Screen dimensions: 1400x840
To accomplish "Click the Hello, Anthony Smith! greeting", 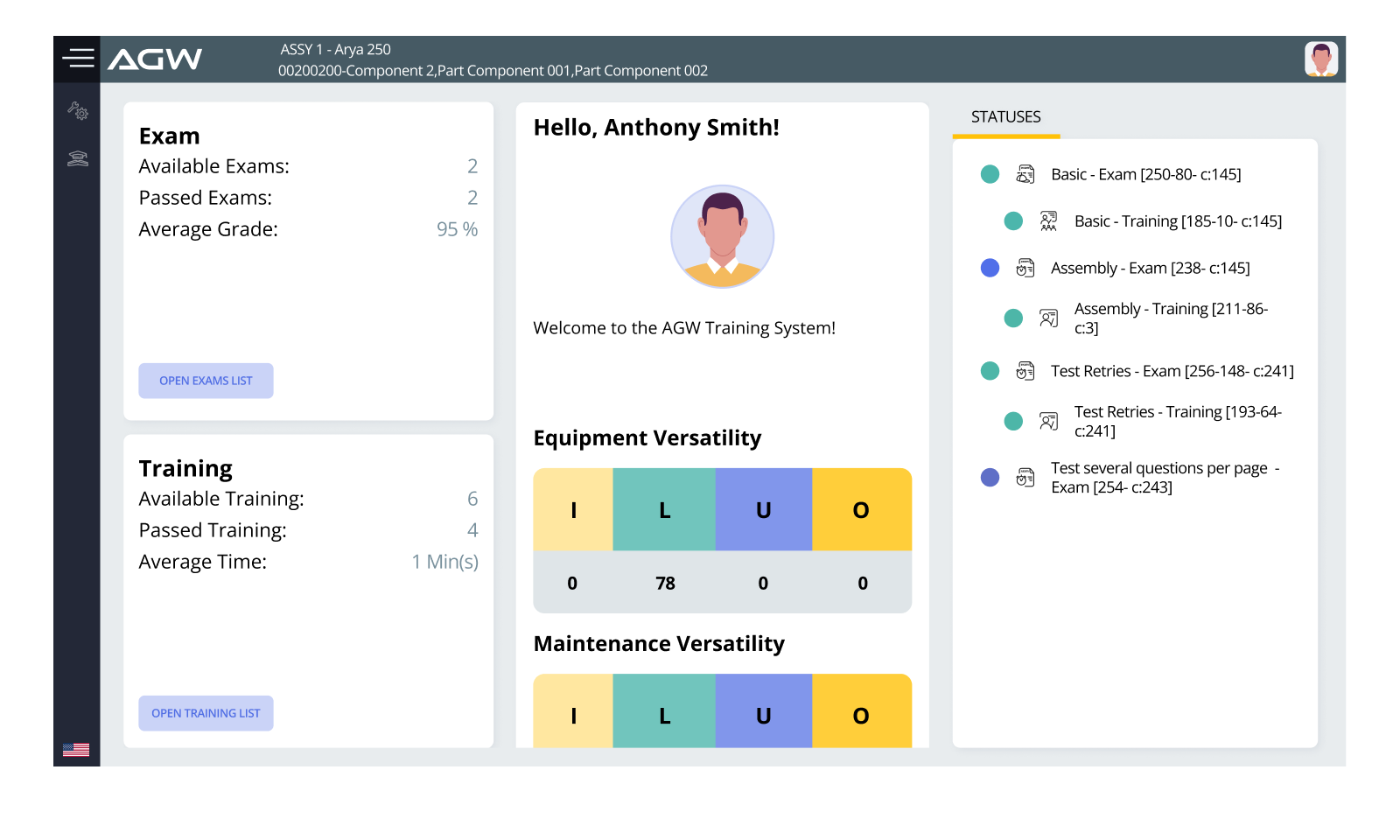I will [656, 128].
